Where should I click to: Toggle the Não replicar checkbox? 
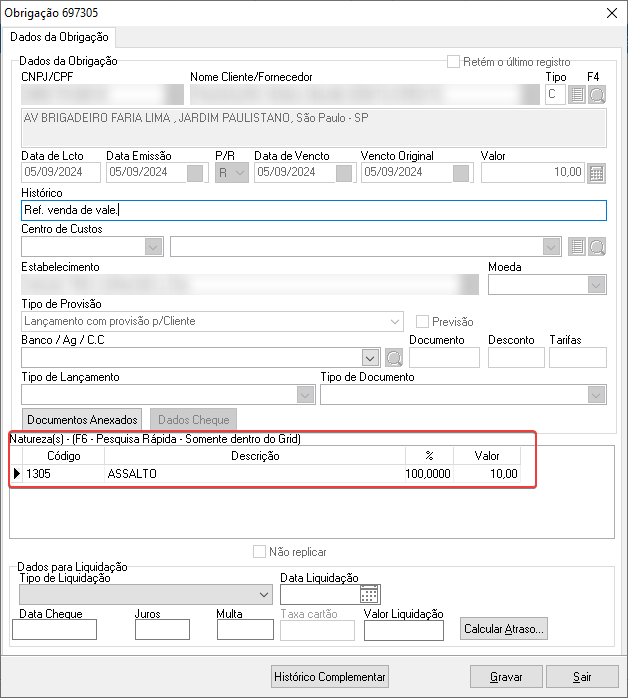tap(259, 552)
